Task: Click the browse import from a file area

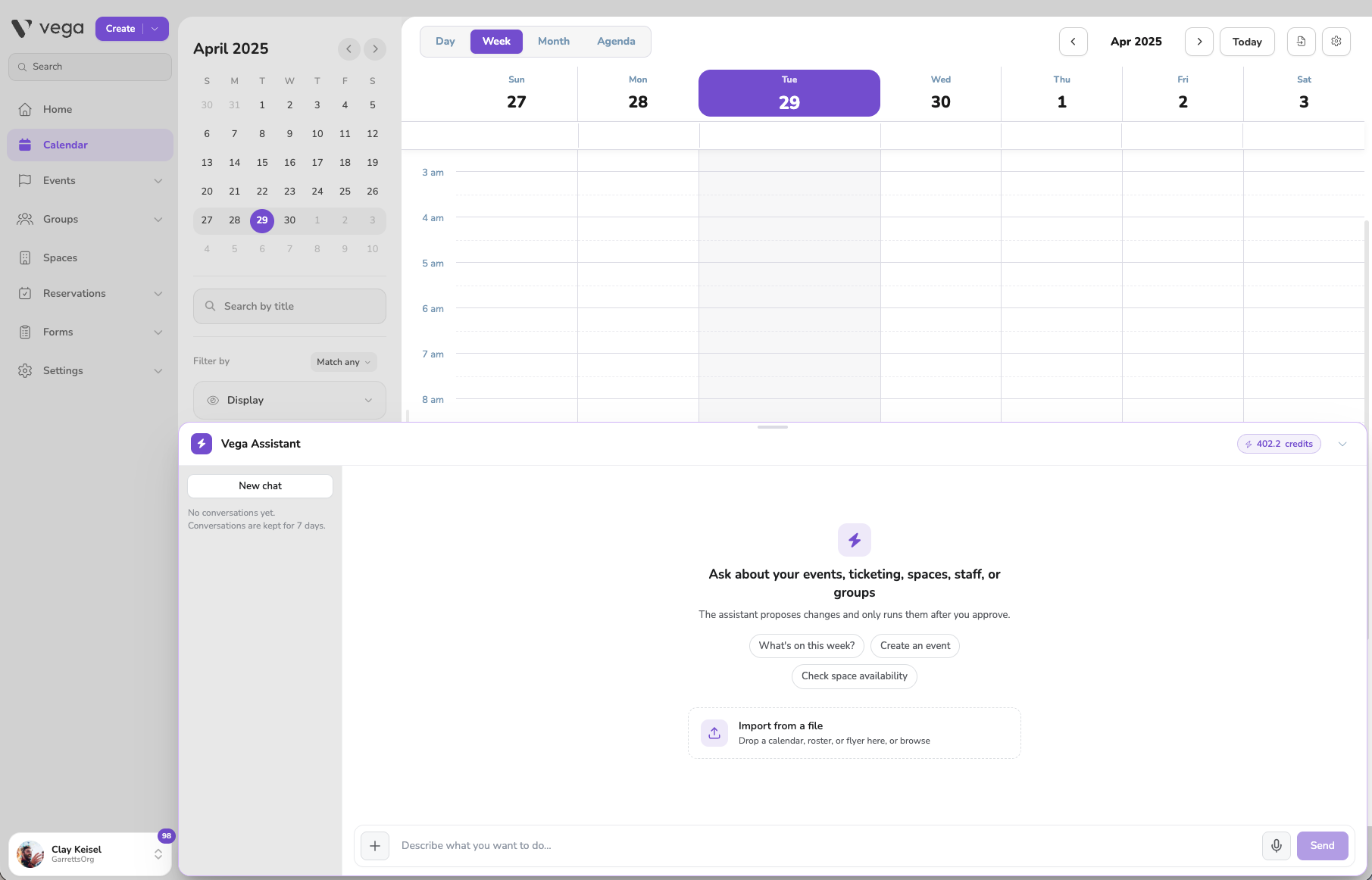Action: click(855, 733)
